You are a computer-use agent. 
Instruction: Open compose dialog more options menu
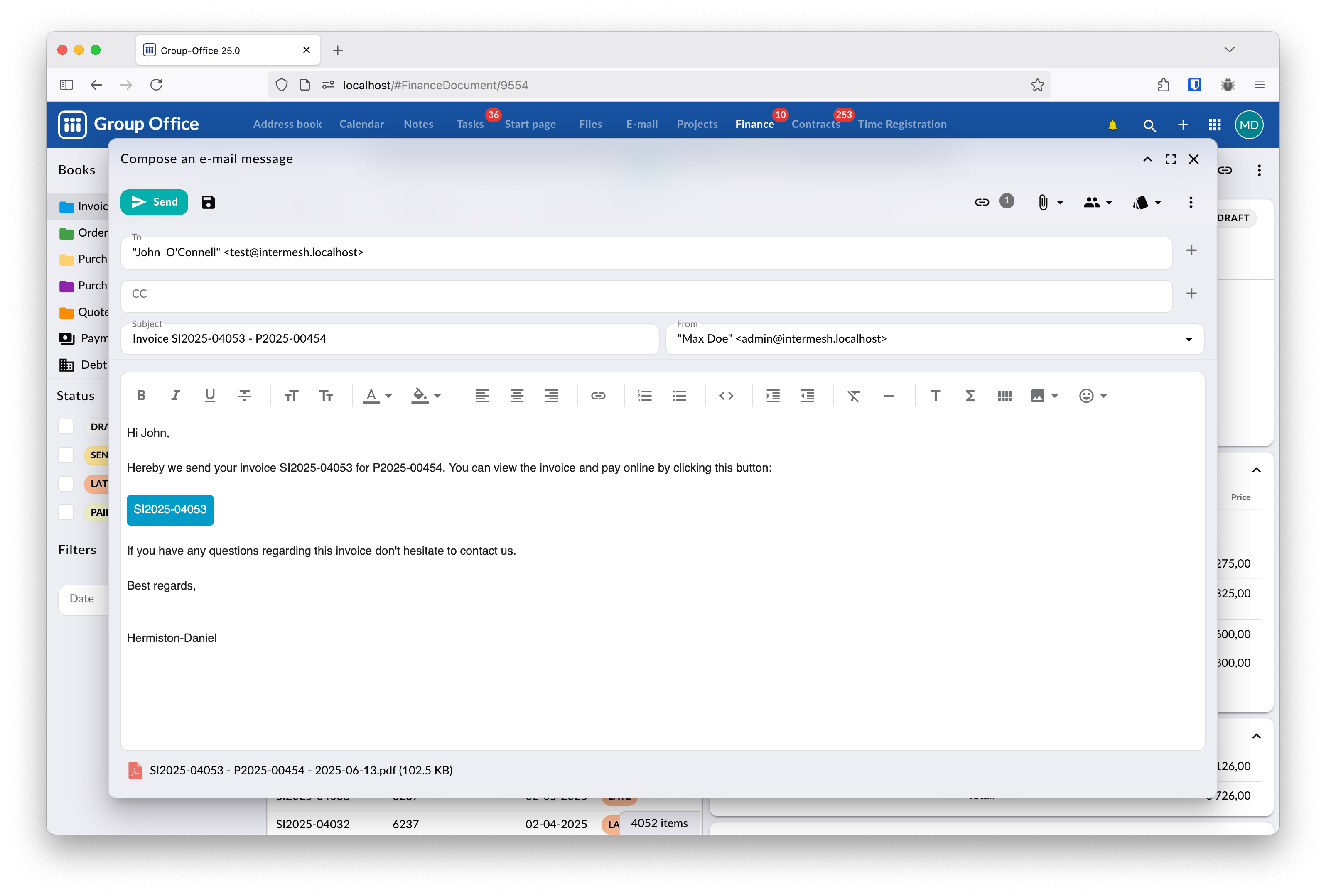(1191, 202)
